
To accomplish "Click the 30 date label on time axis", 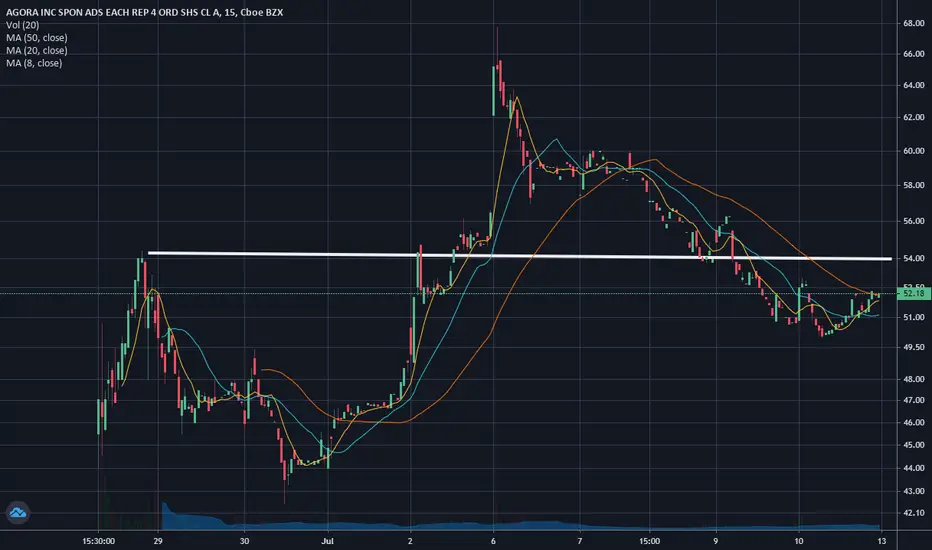I will pos(244,541).
